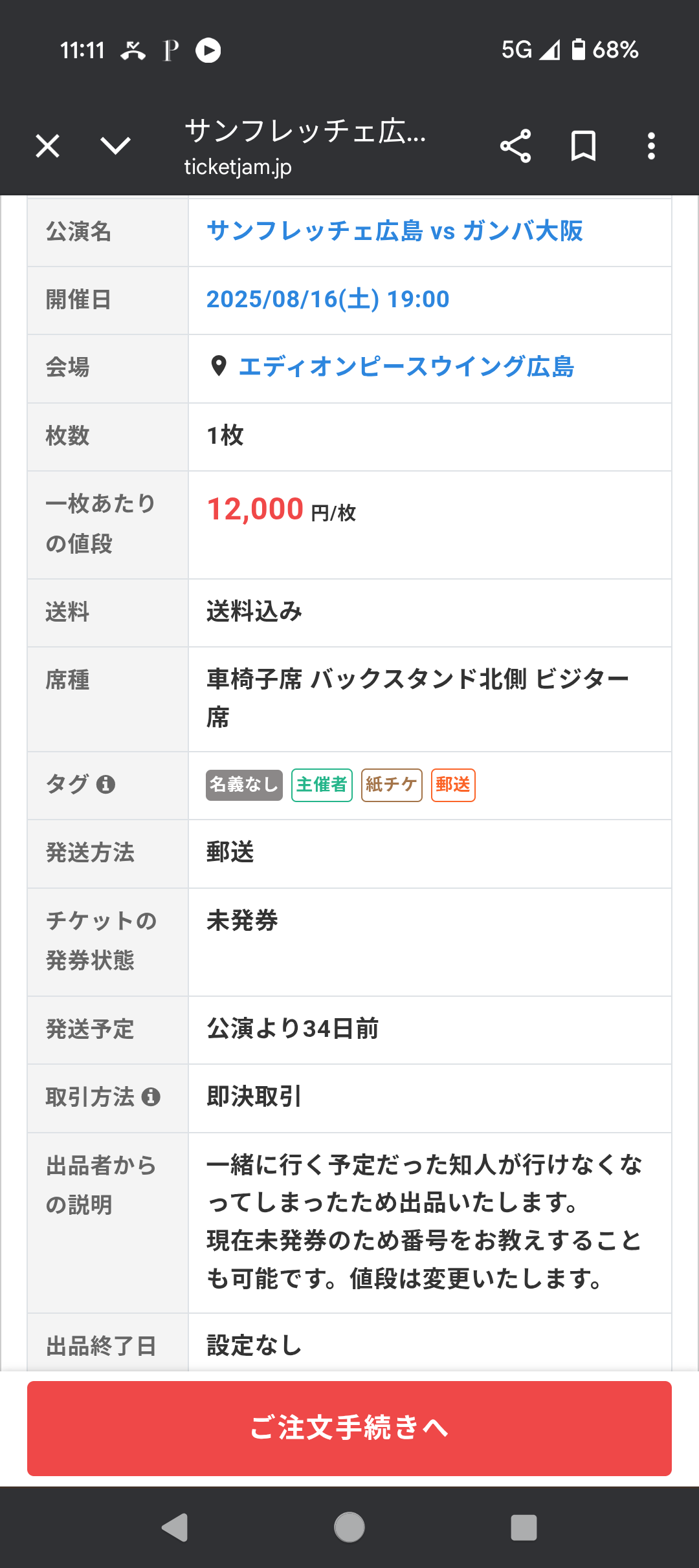The image size is (699, 1568).
Task: Select the 主催者 tag
Action: (x=322, y=785)
